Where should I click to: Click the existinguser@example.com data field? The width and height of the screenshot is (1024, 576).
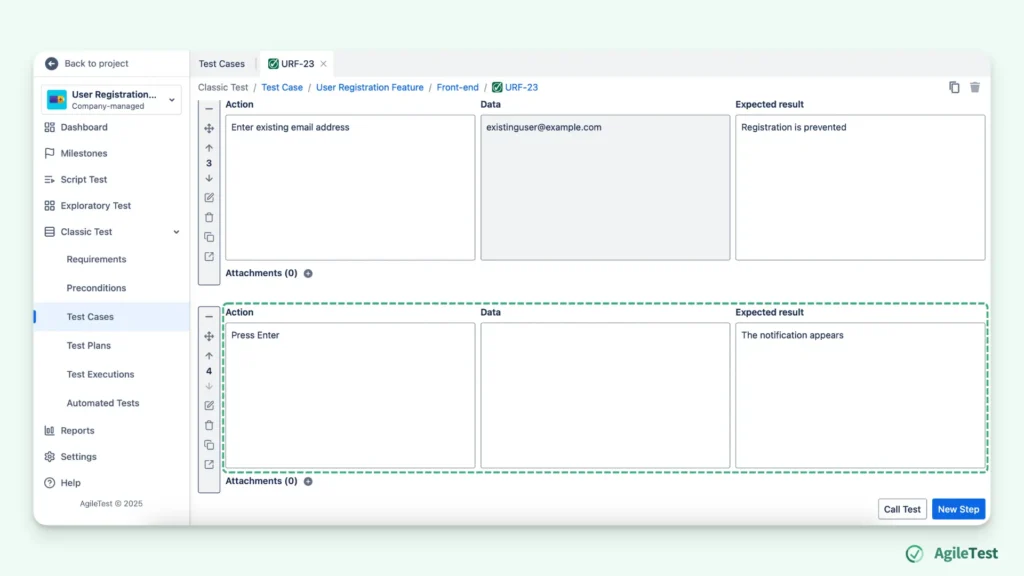click(605, 187)
